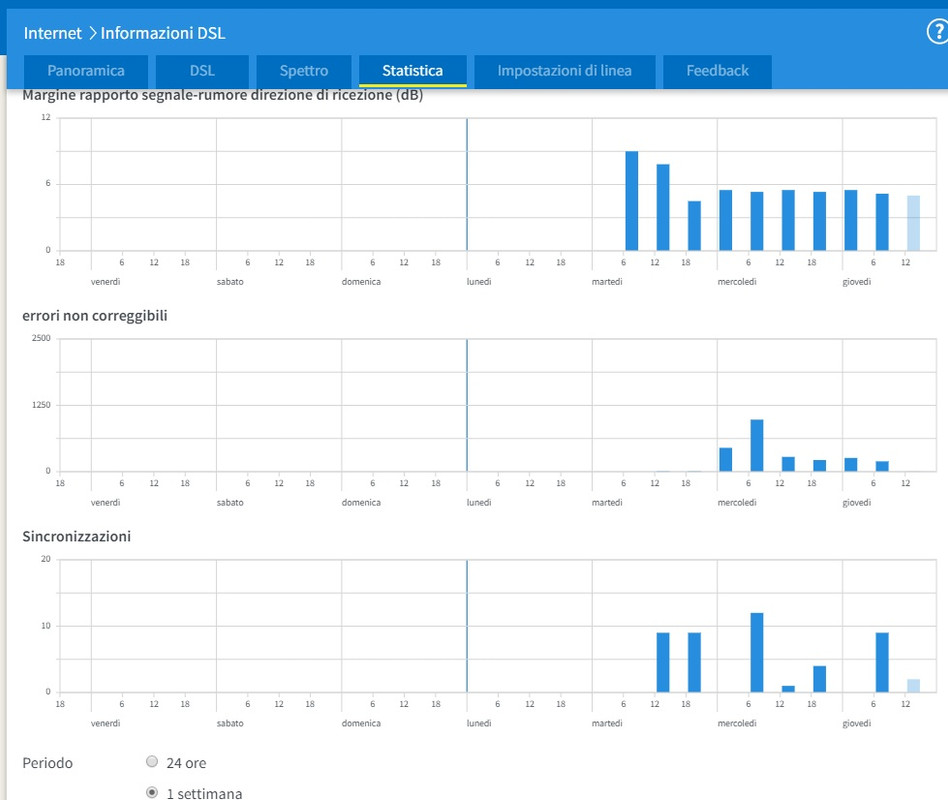Select the 24 ore period radio button
948x800 pixels.
[152, 761]
